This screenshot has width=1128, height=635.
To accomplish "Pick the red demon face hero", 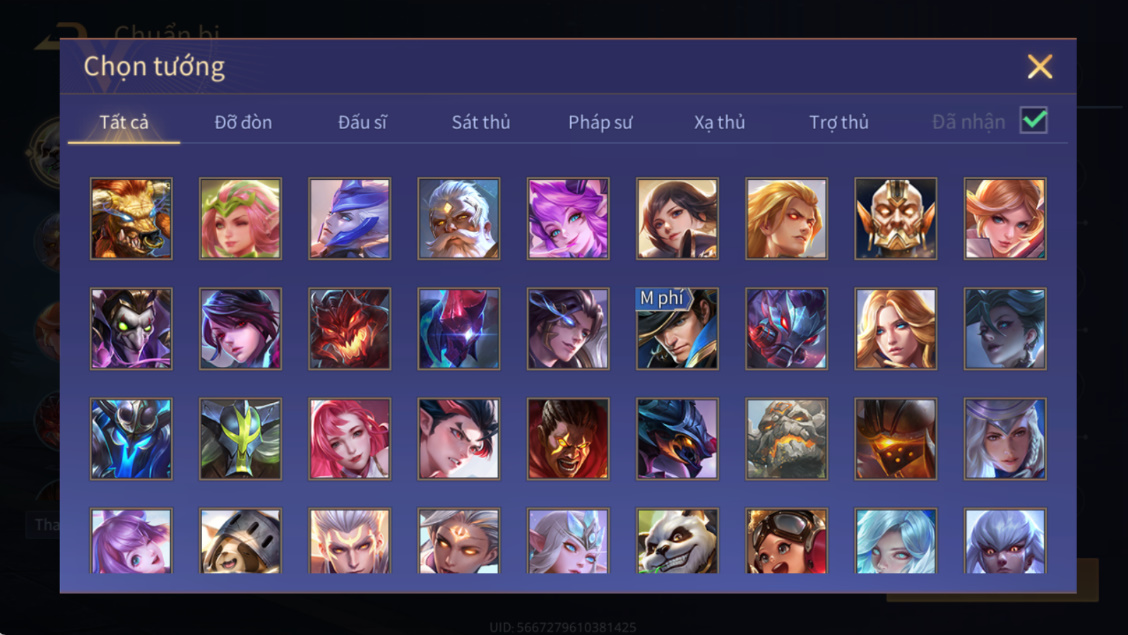I will pyautogui.click(x=350, y=329).
